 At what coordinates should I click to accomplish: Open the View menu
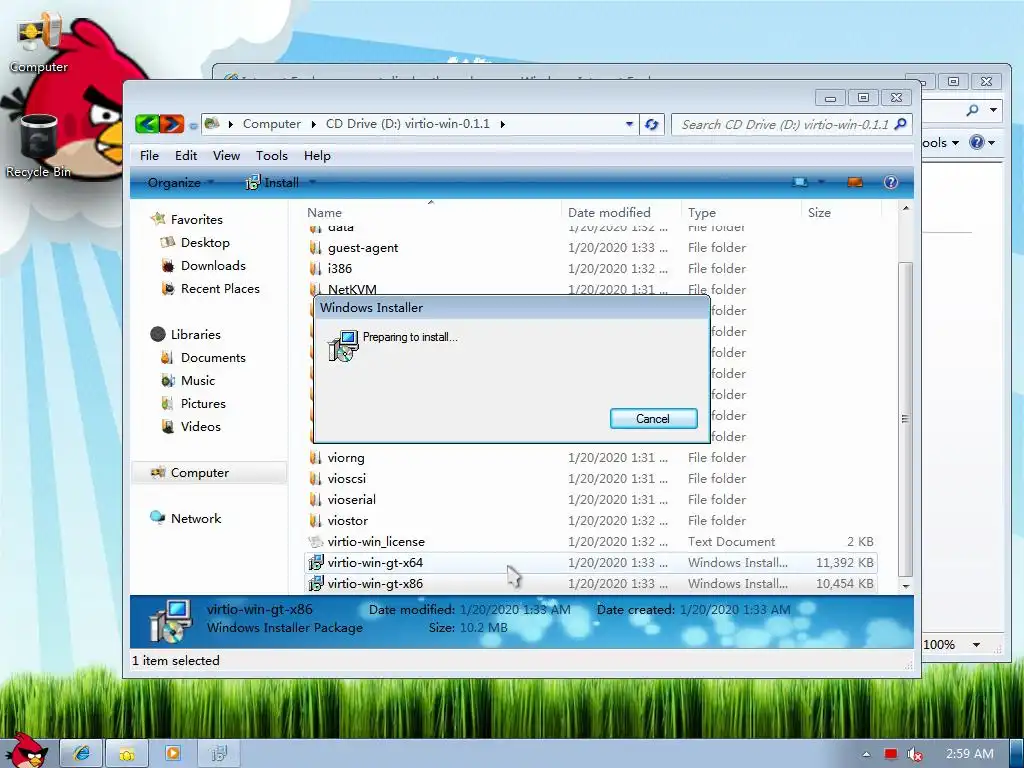226,155
